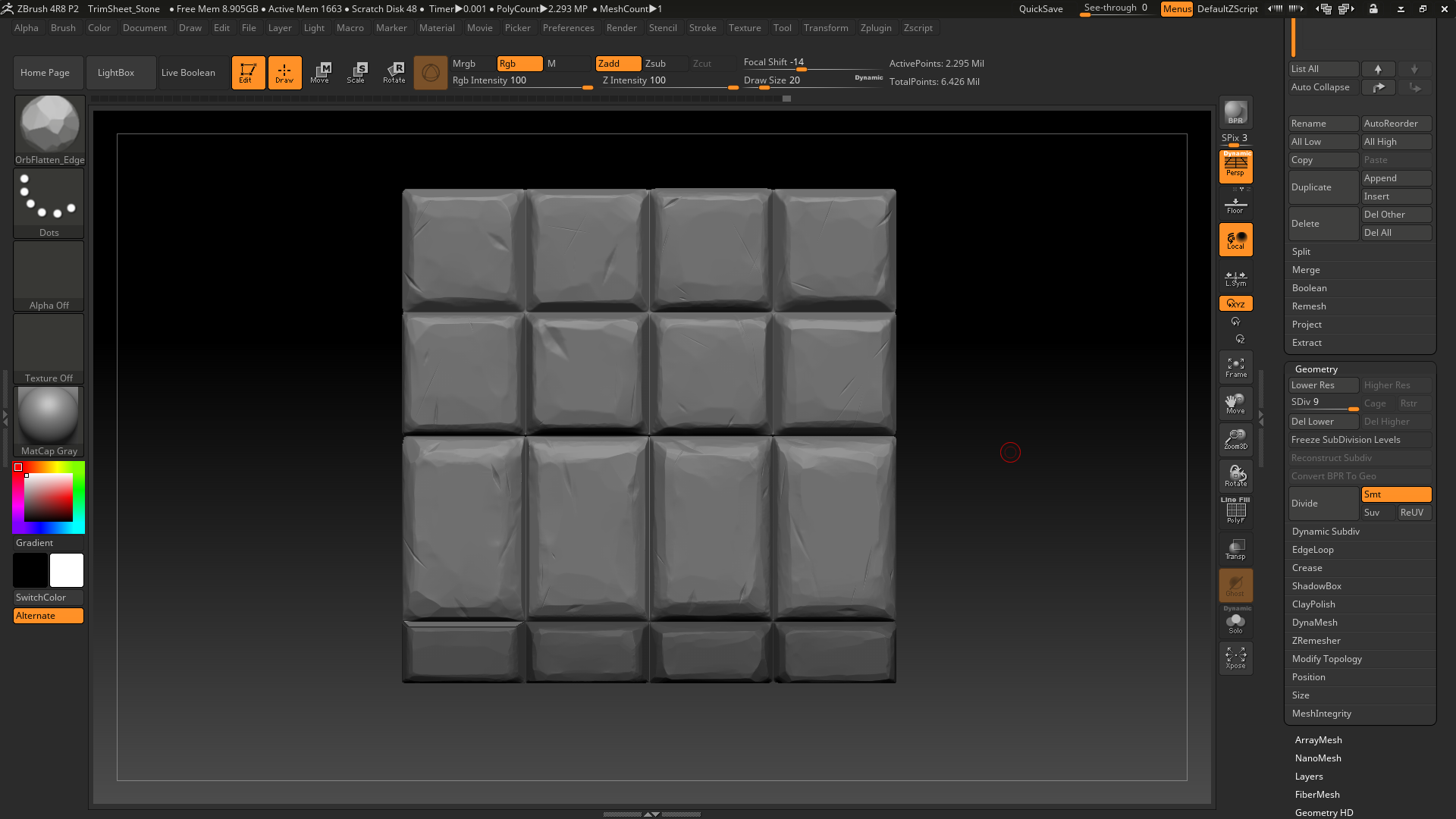
Task: Click the Zoom3D view icon
Action: pos(1235,440)
